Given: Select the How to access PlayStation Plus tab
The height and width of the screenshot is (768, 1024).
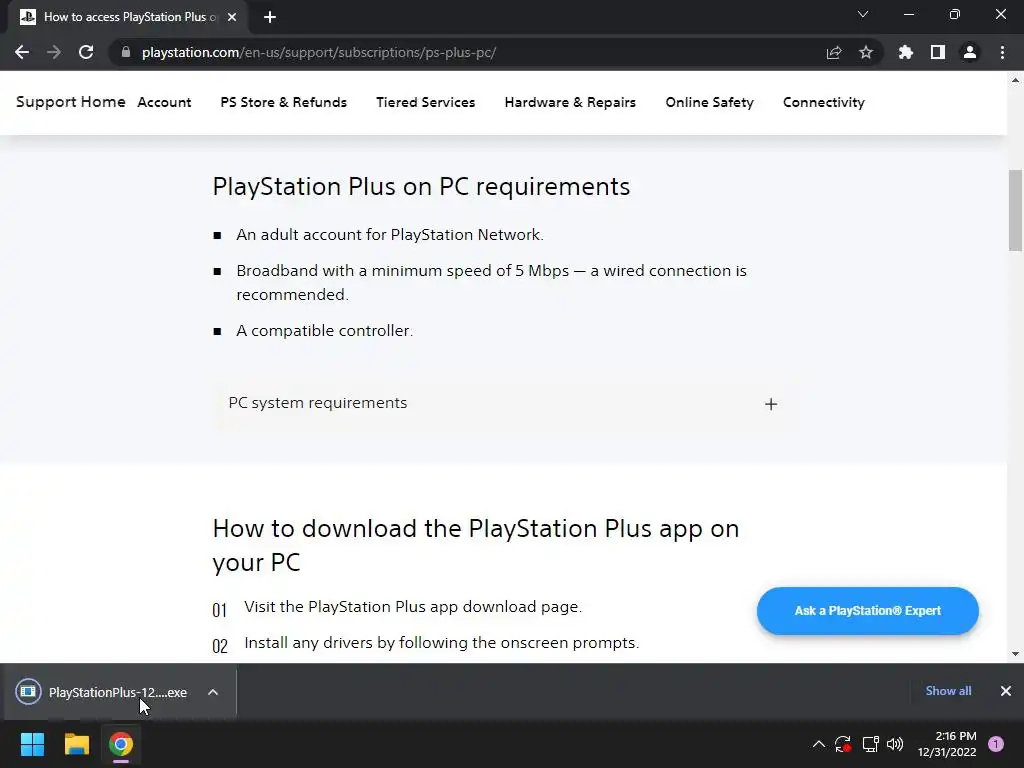Looking at the screenshot, I should coord(127,17).
